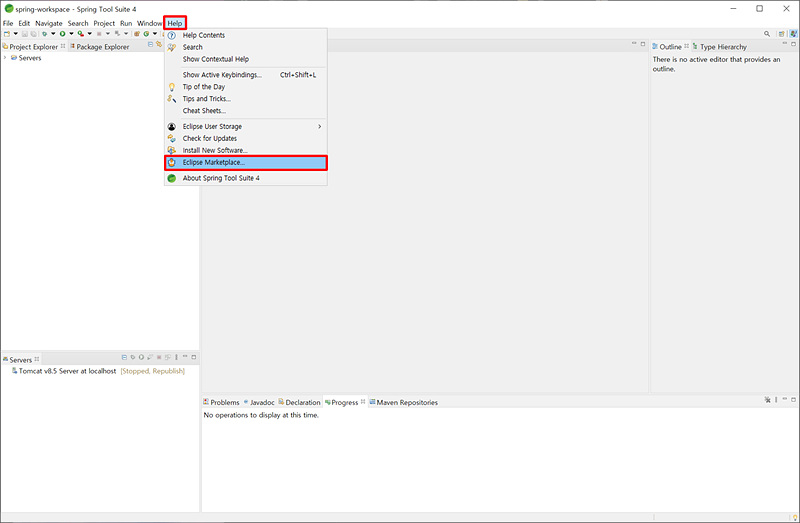Screen dimensions: 800x523
Task: Click the green Run button icon
Action: pyautogui.click(x=62, y=34)
